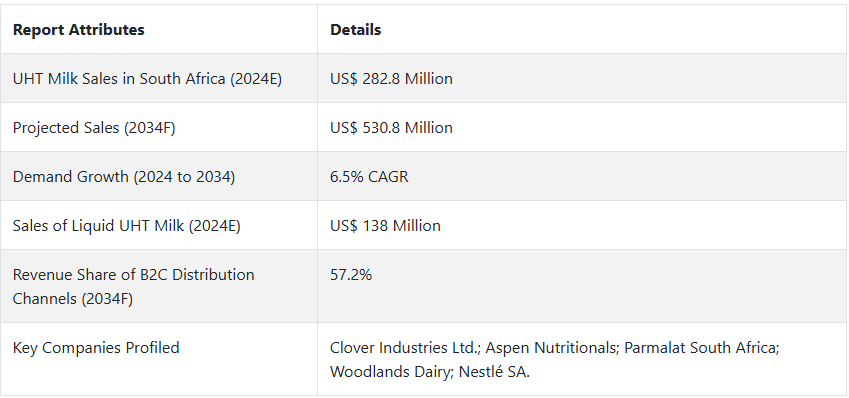
Task: Click the 57.2% value
Action: click(x=351, y=275)
